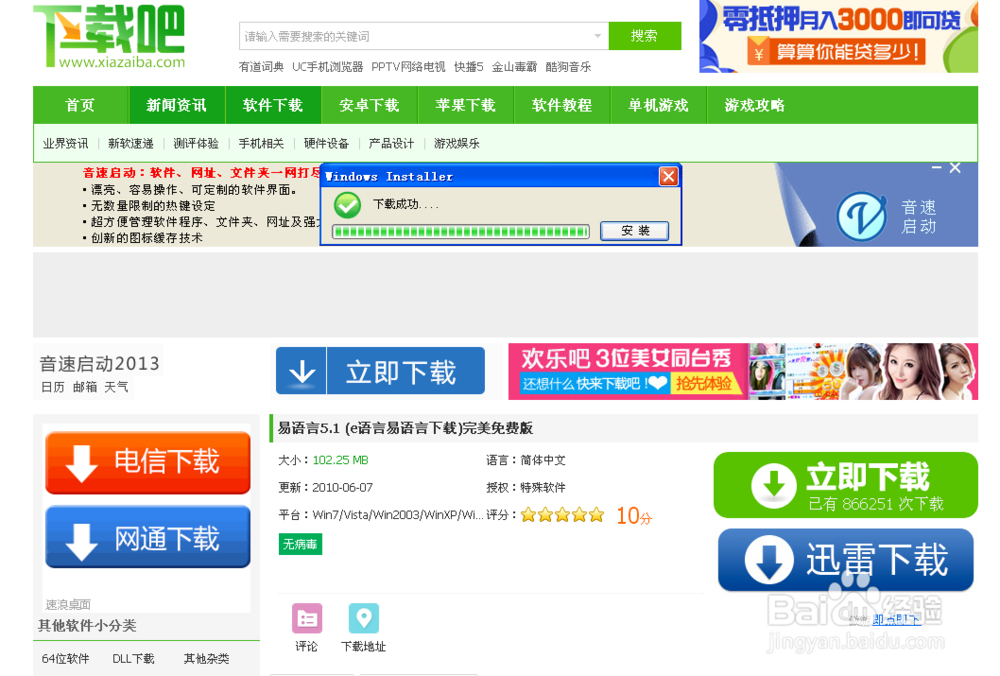Click the green download progress bar
This screenshot has width=1000, height=676.
[x=460, y=231]
